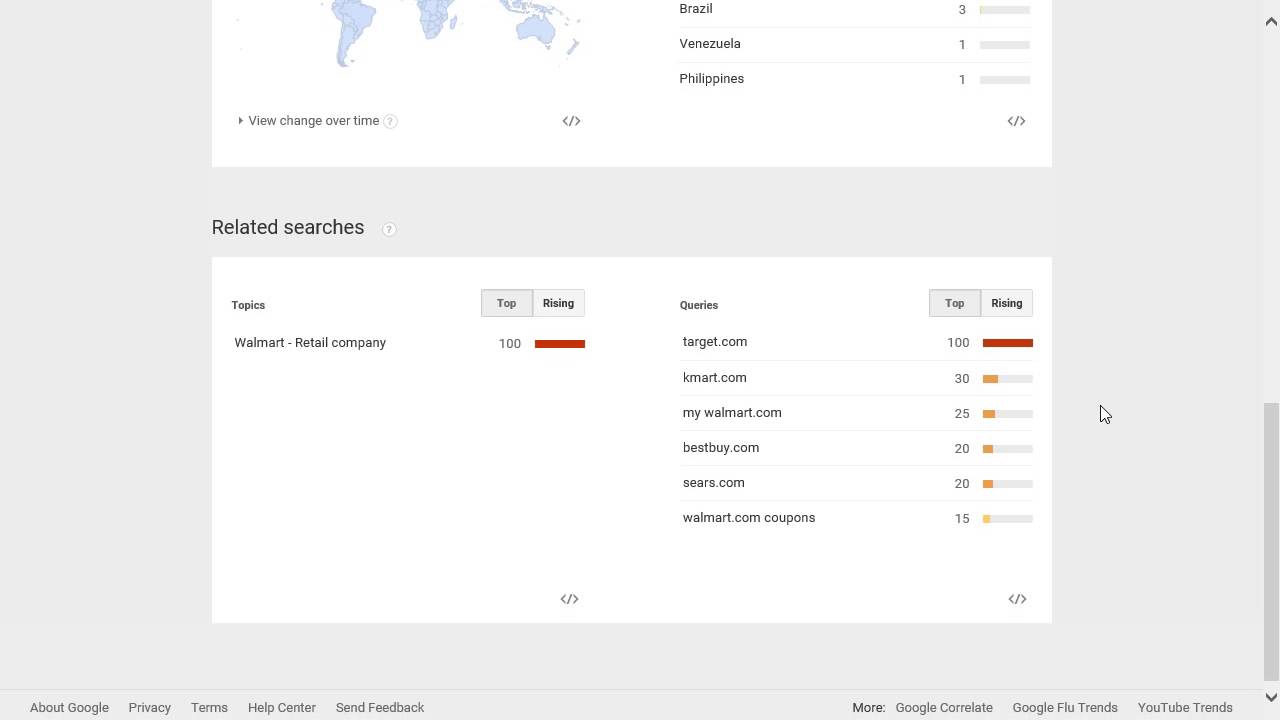1280x720 pixels.
Task: Click the page scroll down arrow
Action: click(x=1271, y=698)
